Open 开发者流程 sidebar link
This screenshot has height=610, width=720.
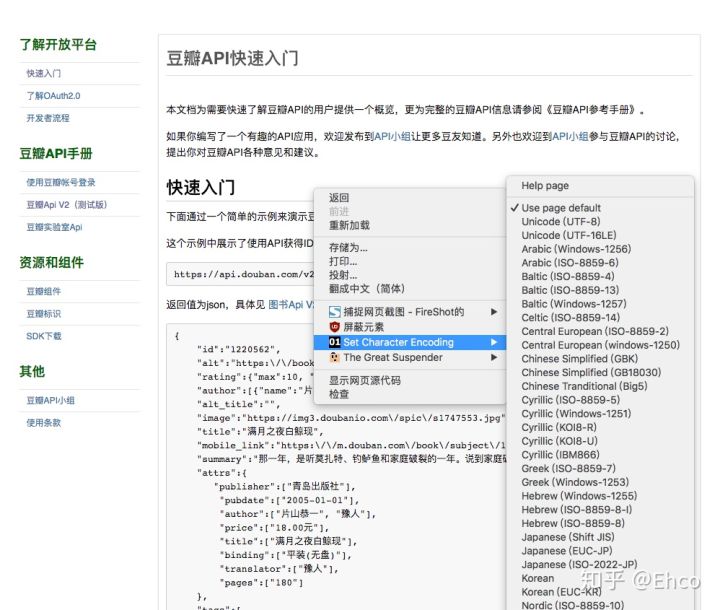pyautogui.click(x=48, y=118)
